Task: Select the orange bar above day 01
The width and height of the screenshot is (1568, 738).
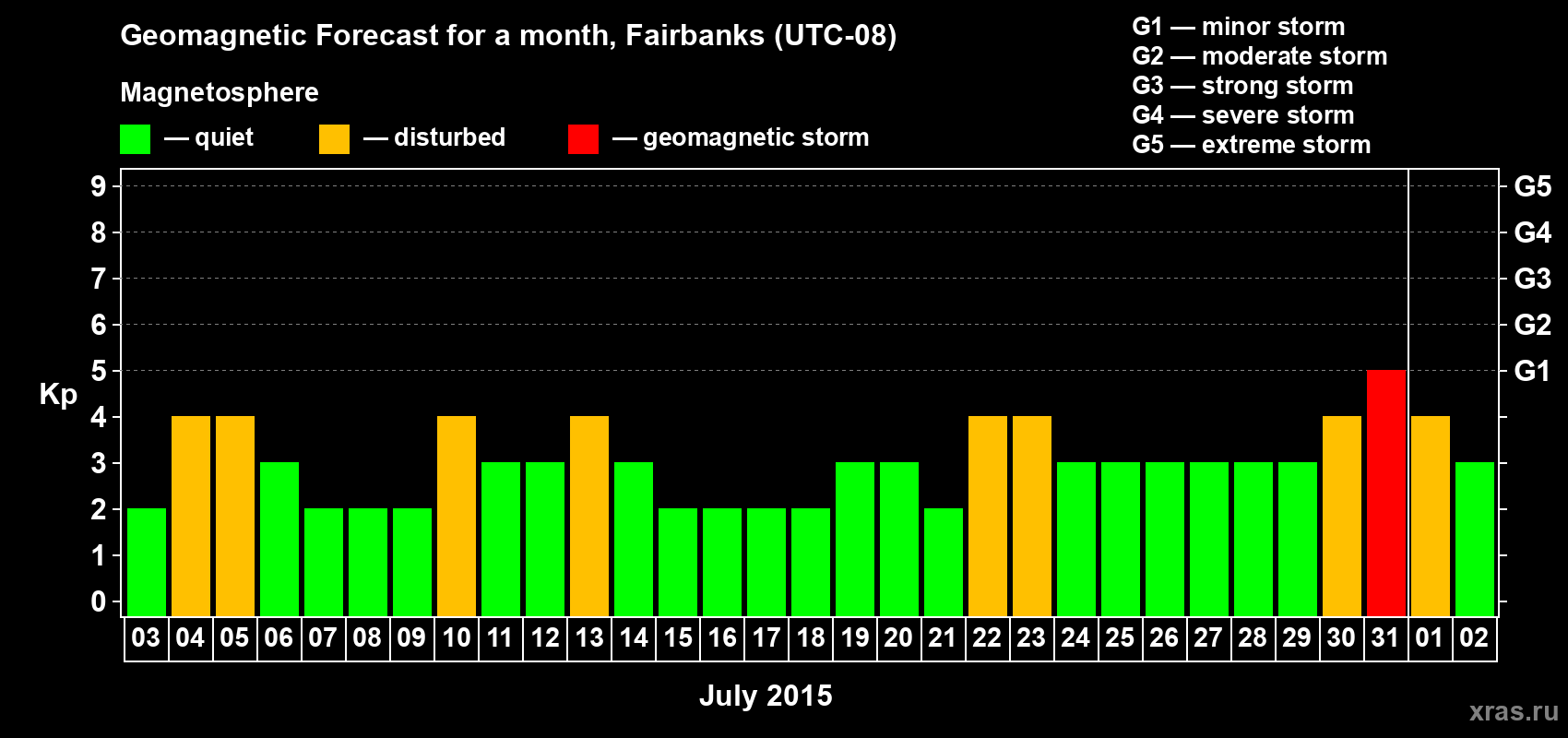Action: coord(1431,516)
